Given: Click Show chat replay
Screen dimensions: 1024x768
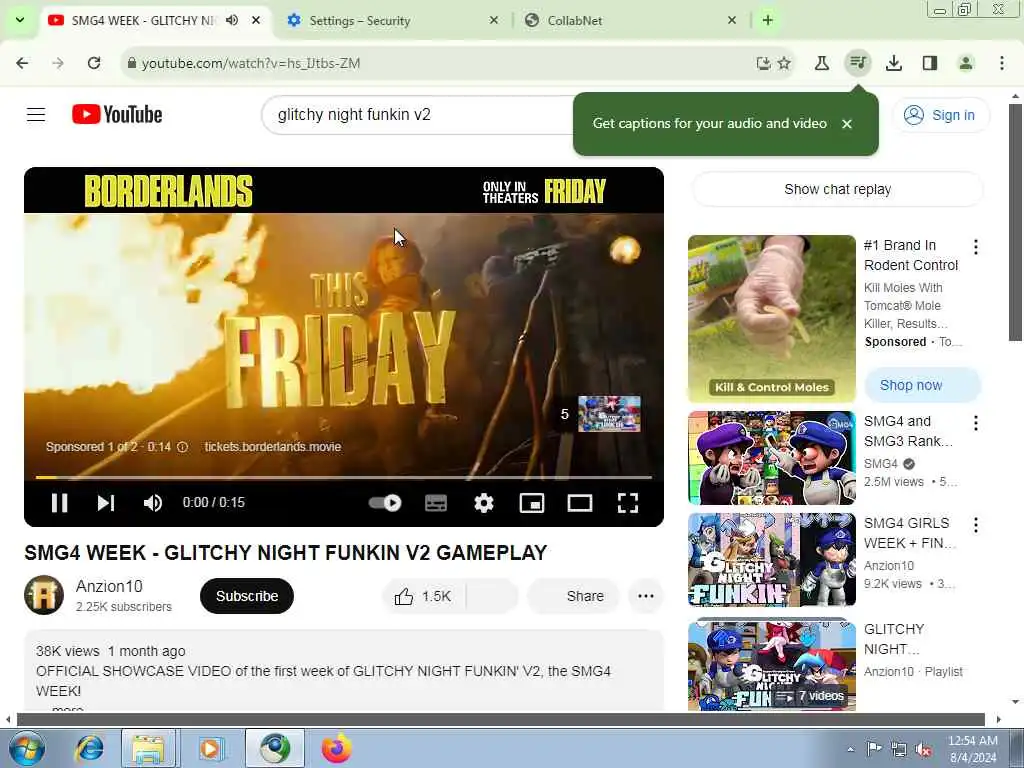Looking at the screenshot, I should tap(837, 189).
